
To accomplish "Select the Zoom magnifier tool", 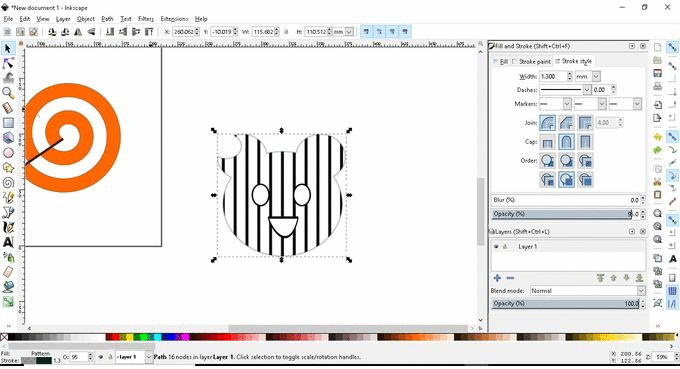I will (8, 93).
